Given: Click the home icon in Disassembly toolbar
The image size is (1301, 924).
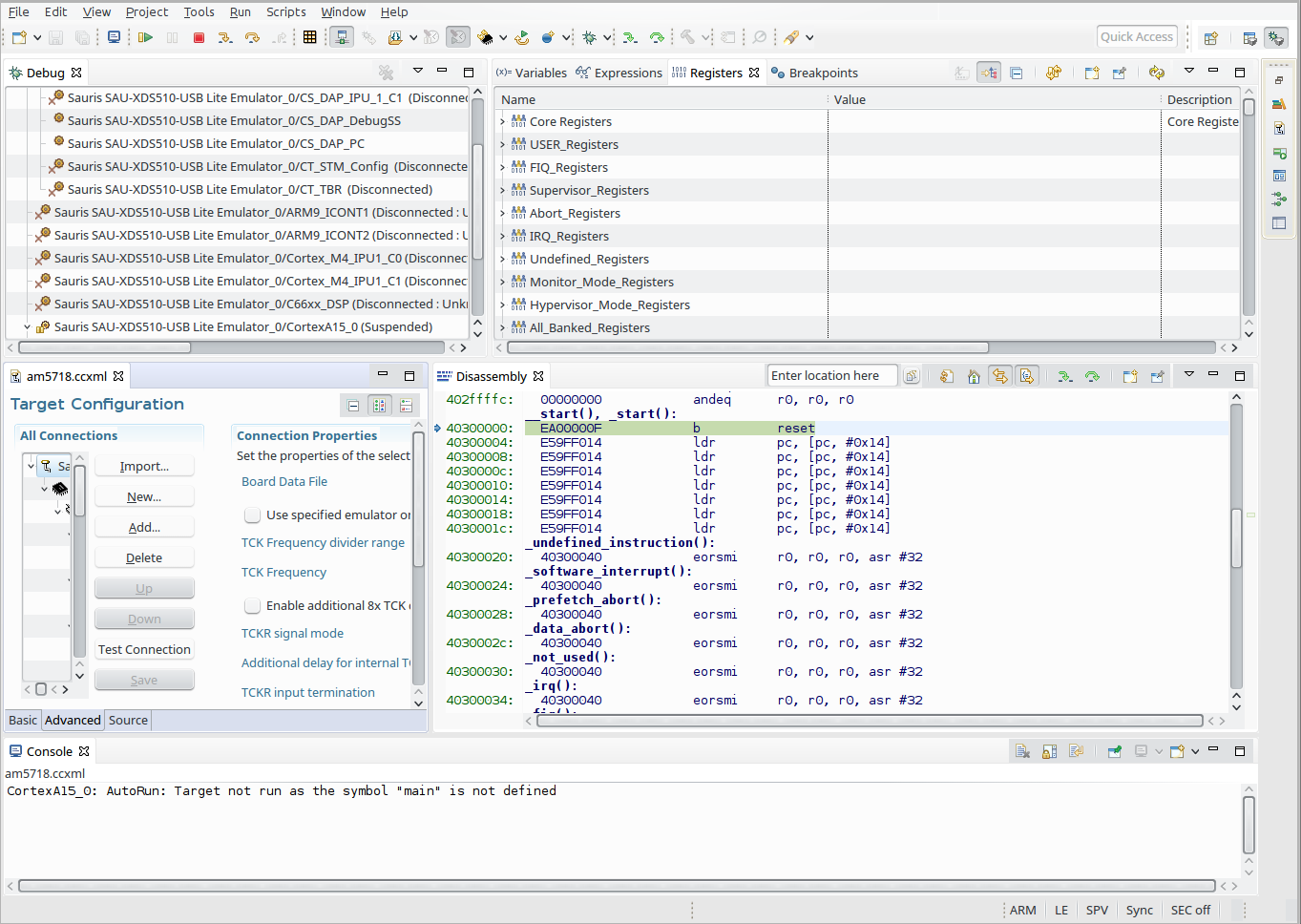Looking at the screenshot, I should tap(974, 376).
